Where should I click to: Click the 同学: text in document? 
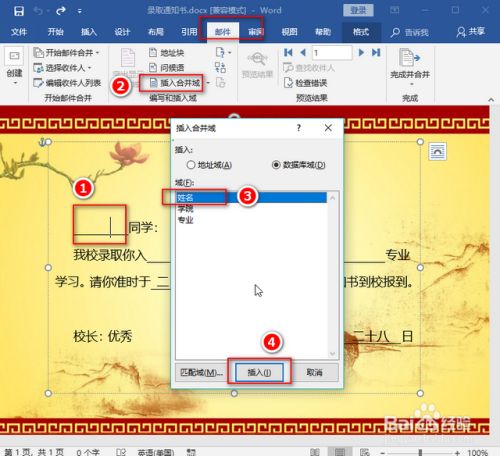coord(143,228)
